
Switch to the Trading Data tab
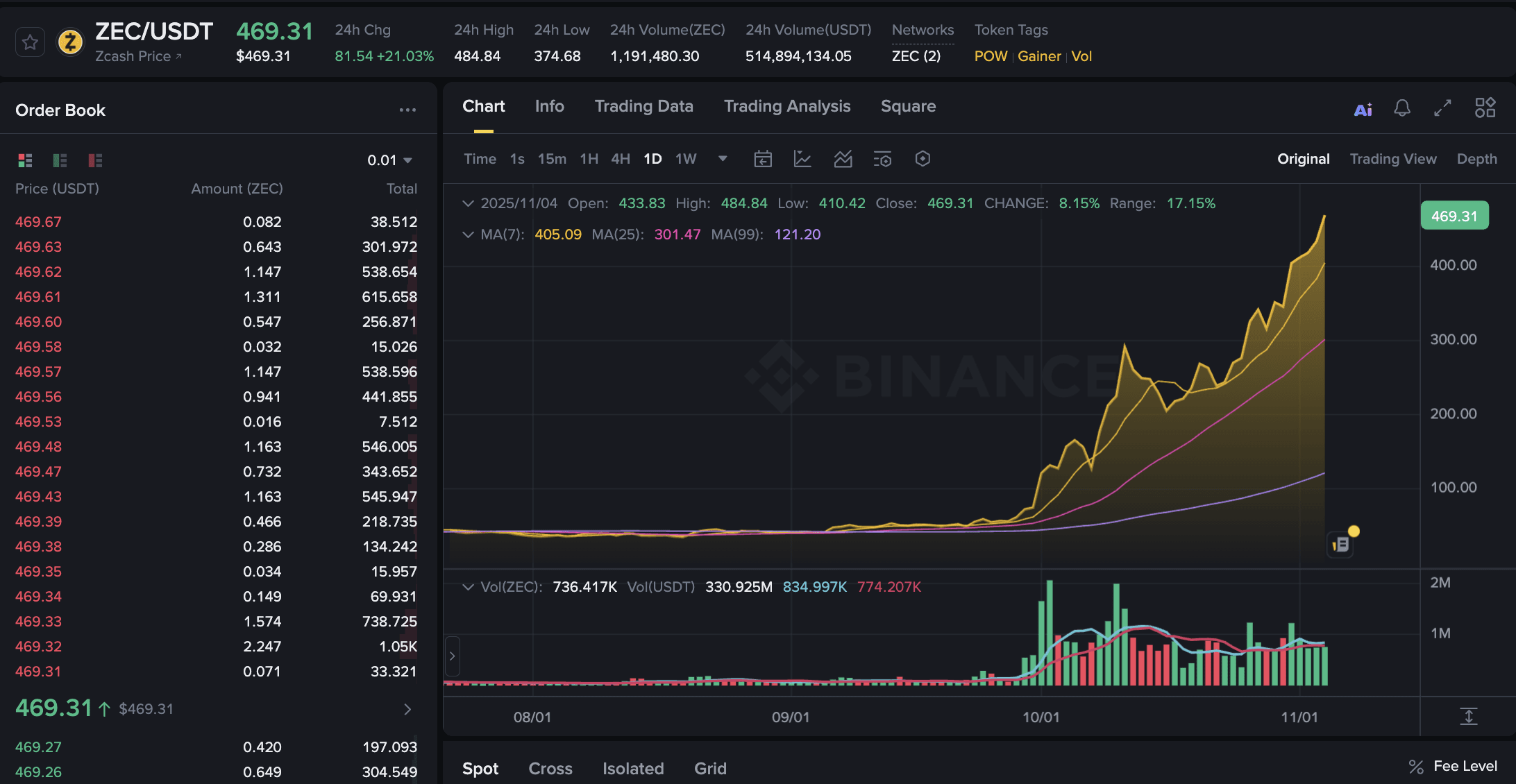pos(643,106)
